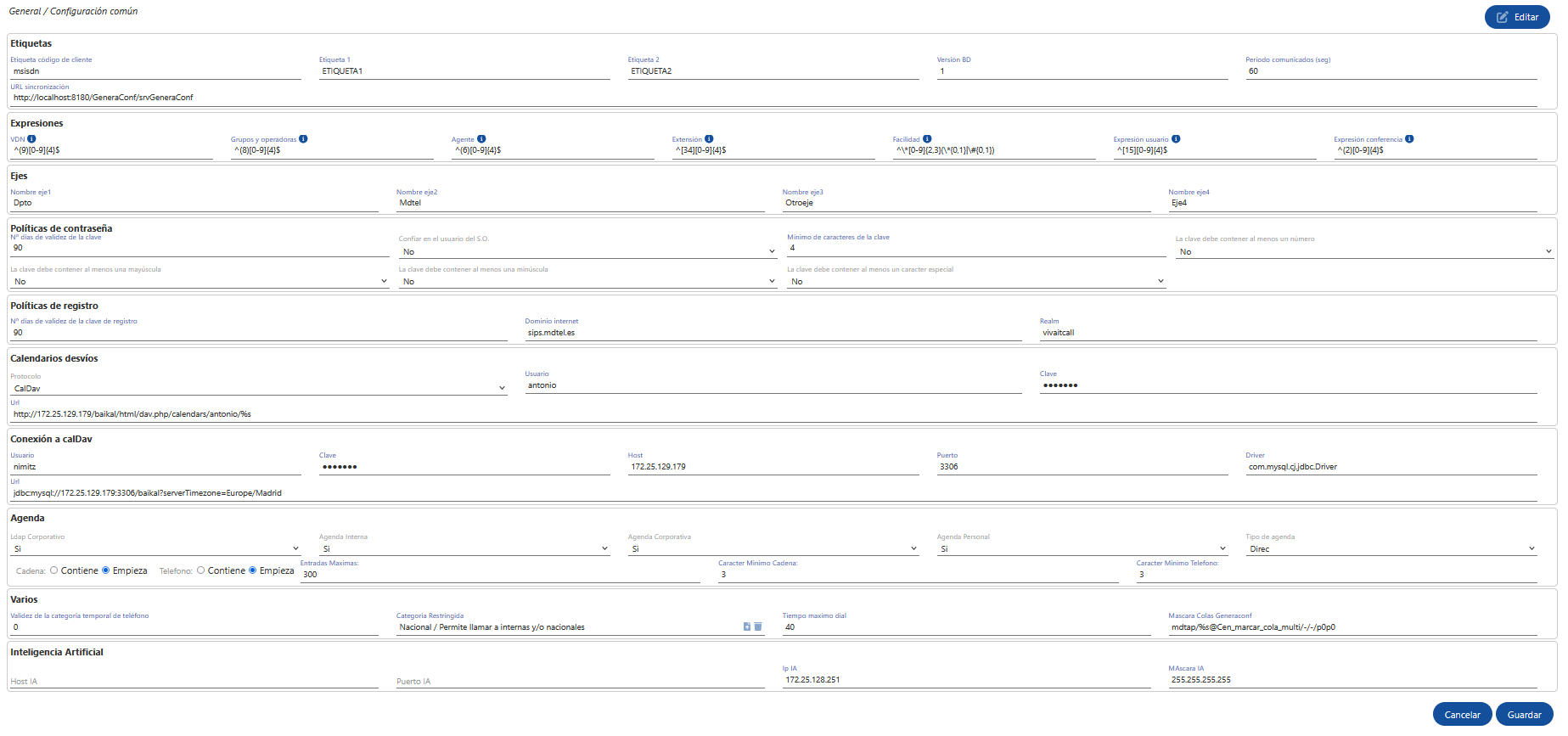Click the Etiqueta 1 input field
1568x736 pixels.
tap(464, 71)
